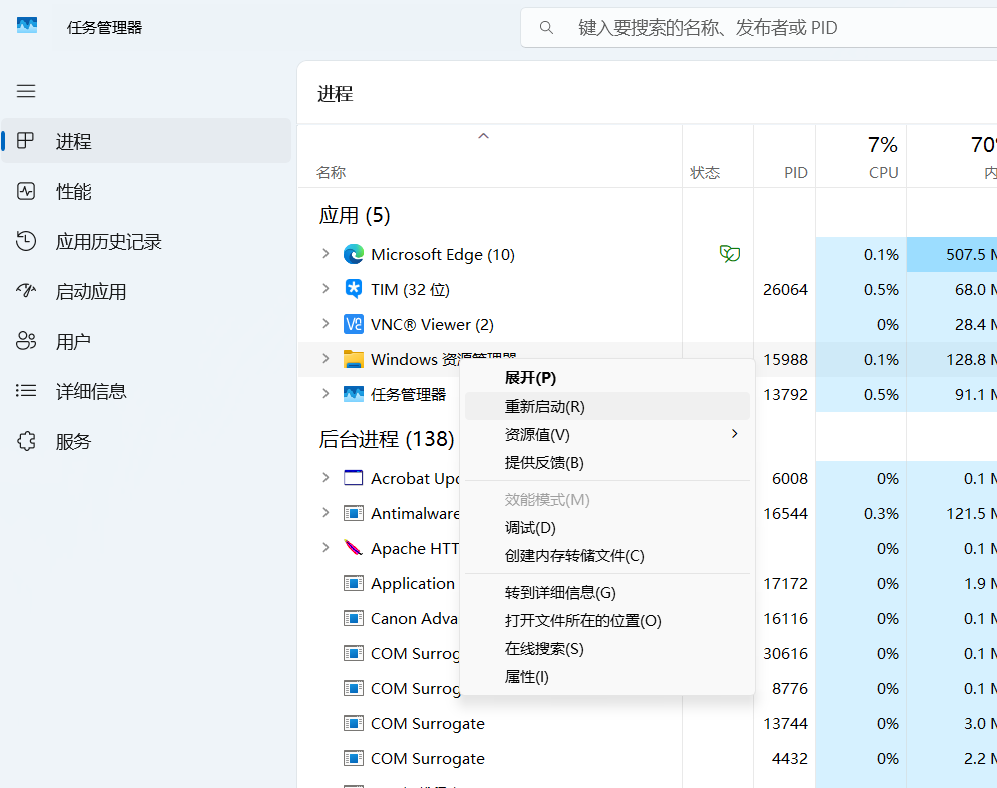Click the 507.5 memory value for Edge
The height and width of the screenshot is (788, 997).
pos(965,254)
